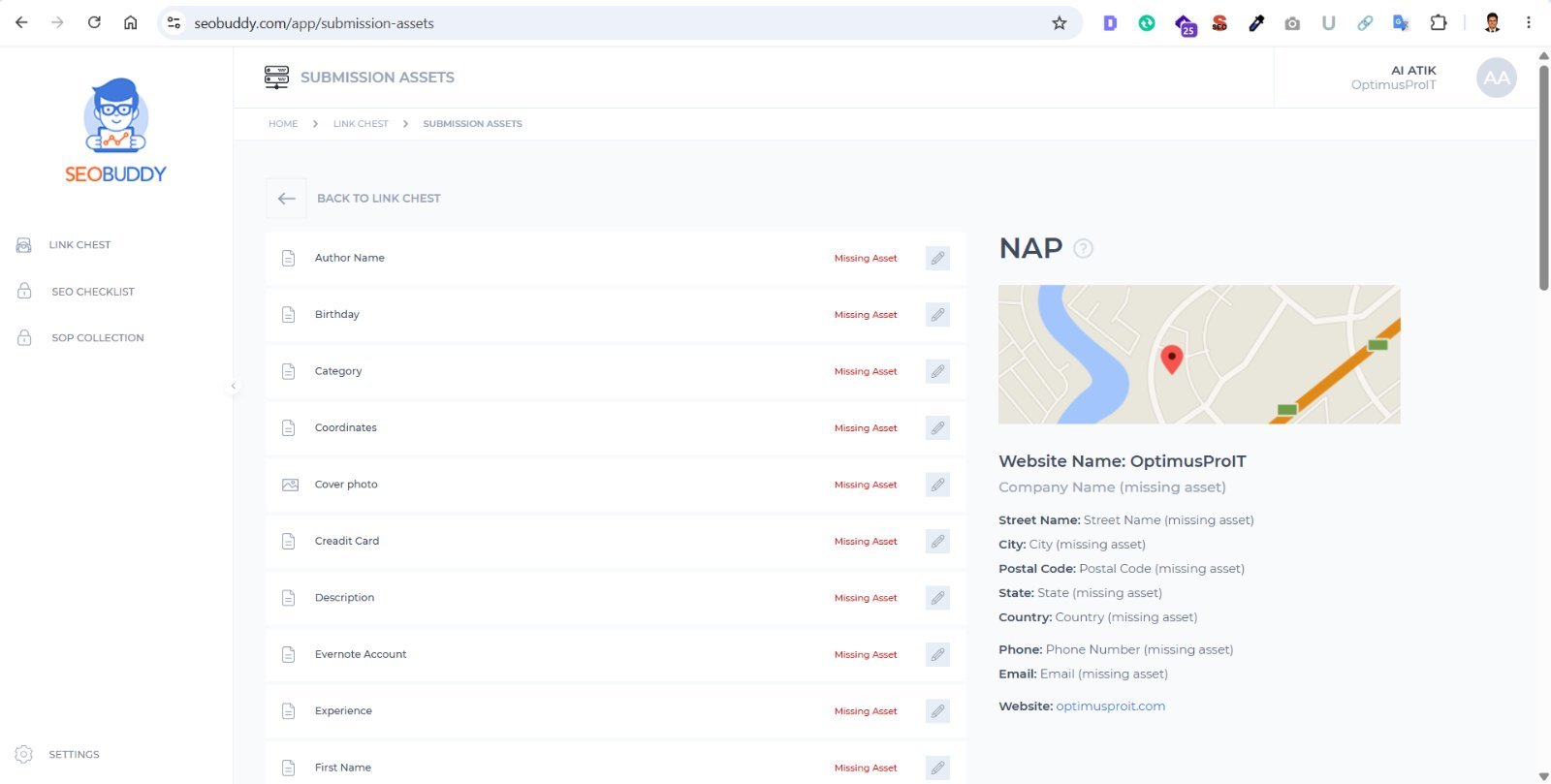Click the Postal Code missing asset text
Screen dimensions: 1551x784
click(x=1161, y=569)
